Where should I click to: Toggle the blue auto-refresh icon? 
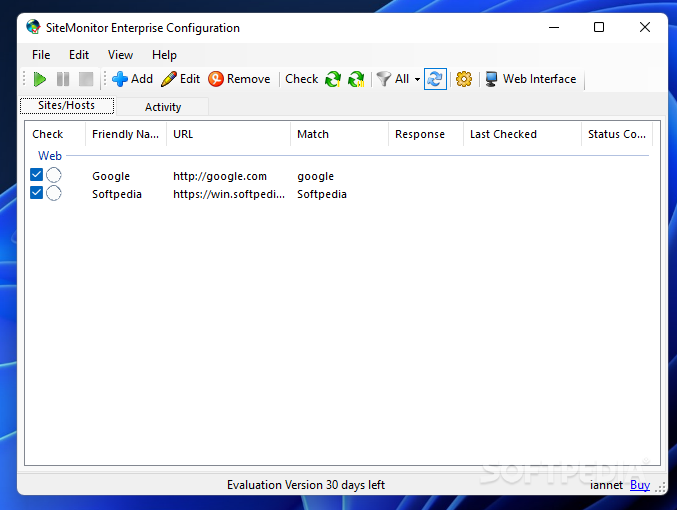tap(435, 79)
